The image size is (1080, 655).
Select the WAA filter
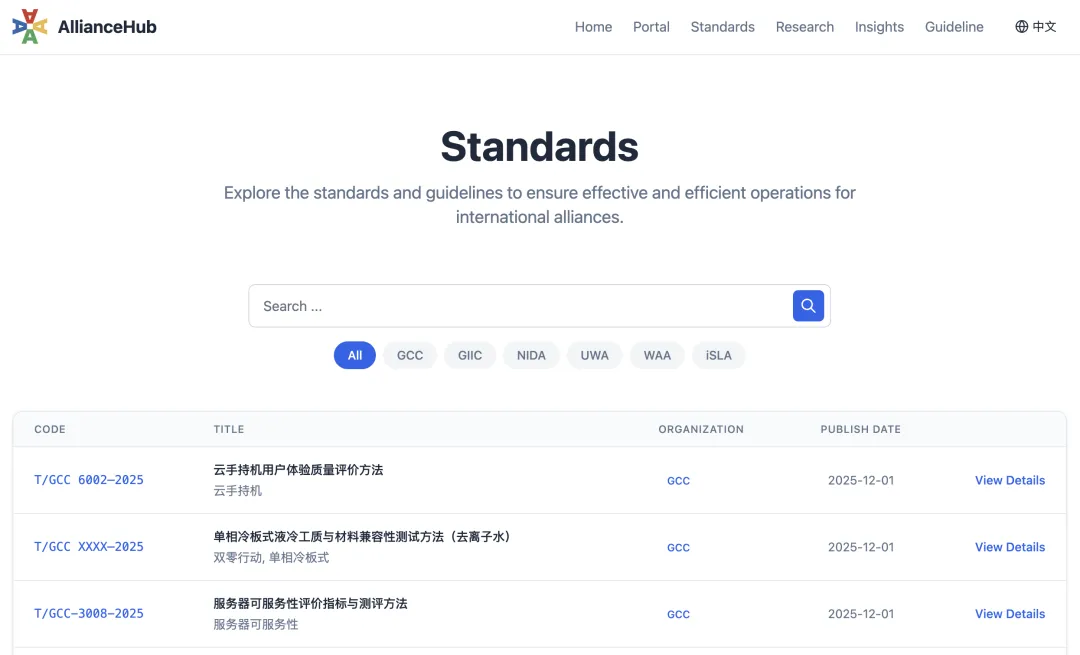click(x=656, y=355)
